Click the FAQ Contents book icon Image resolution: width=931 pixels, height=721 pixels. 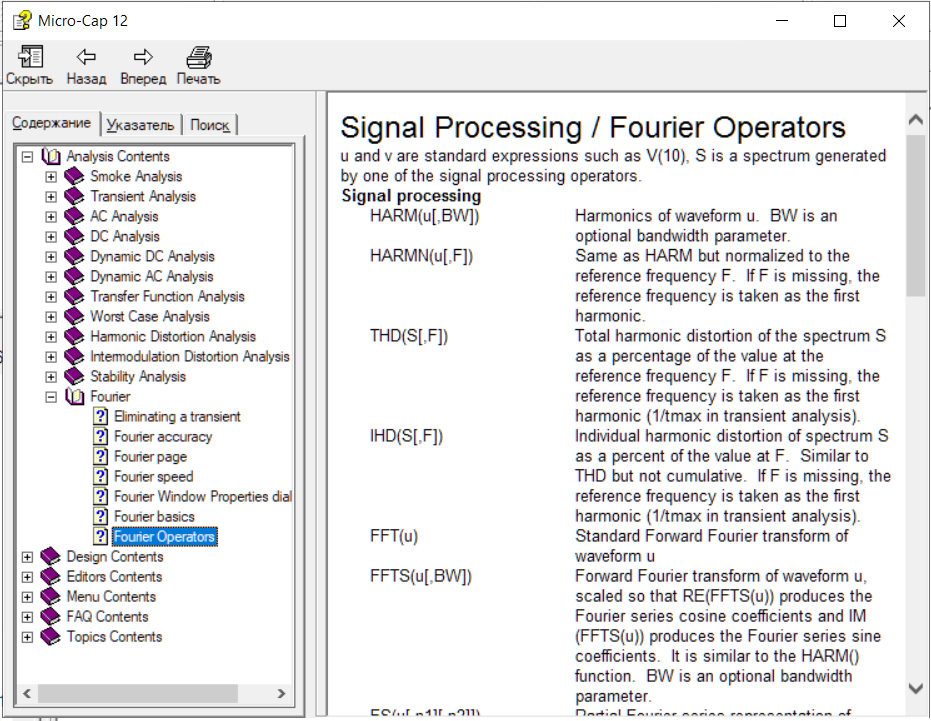(50, 616)
